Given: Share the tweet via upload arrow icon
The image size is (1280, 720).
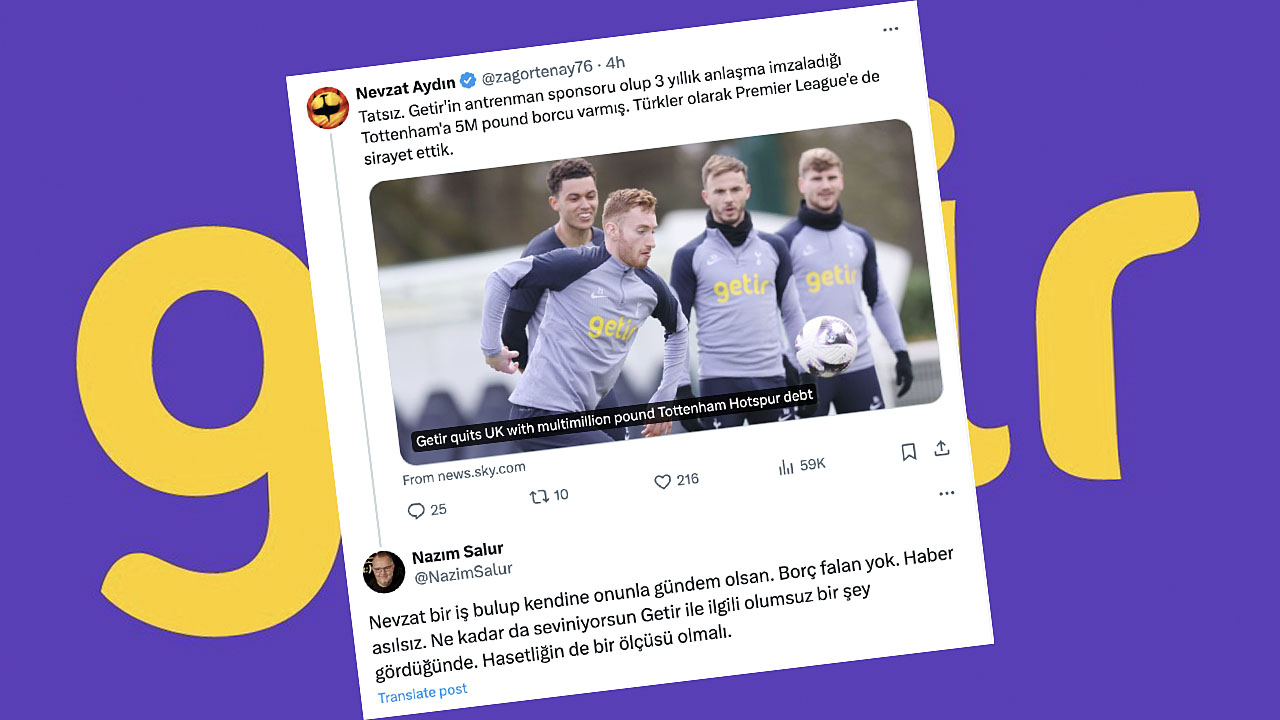Looking at the screenshot, I should click(x=941, y=448).
